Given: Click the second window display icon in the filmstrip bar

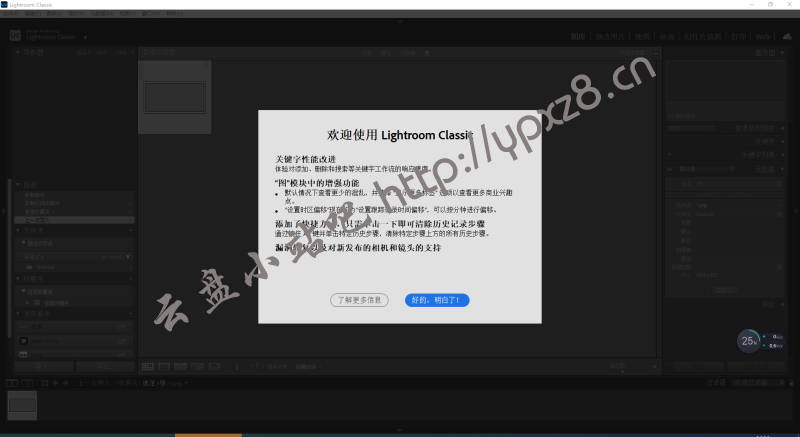Looking at the screenshot, I should click(27, 383).
